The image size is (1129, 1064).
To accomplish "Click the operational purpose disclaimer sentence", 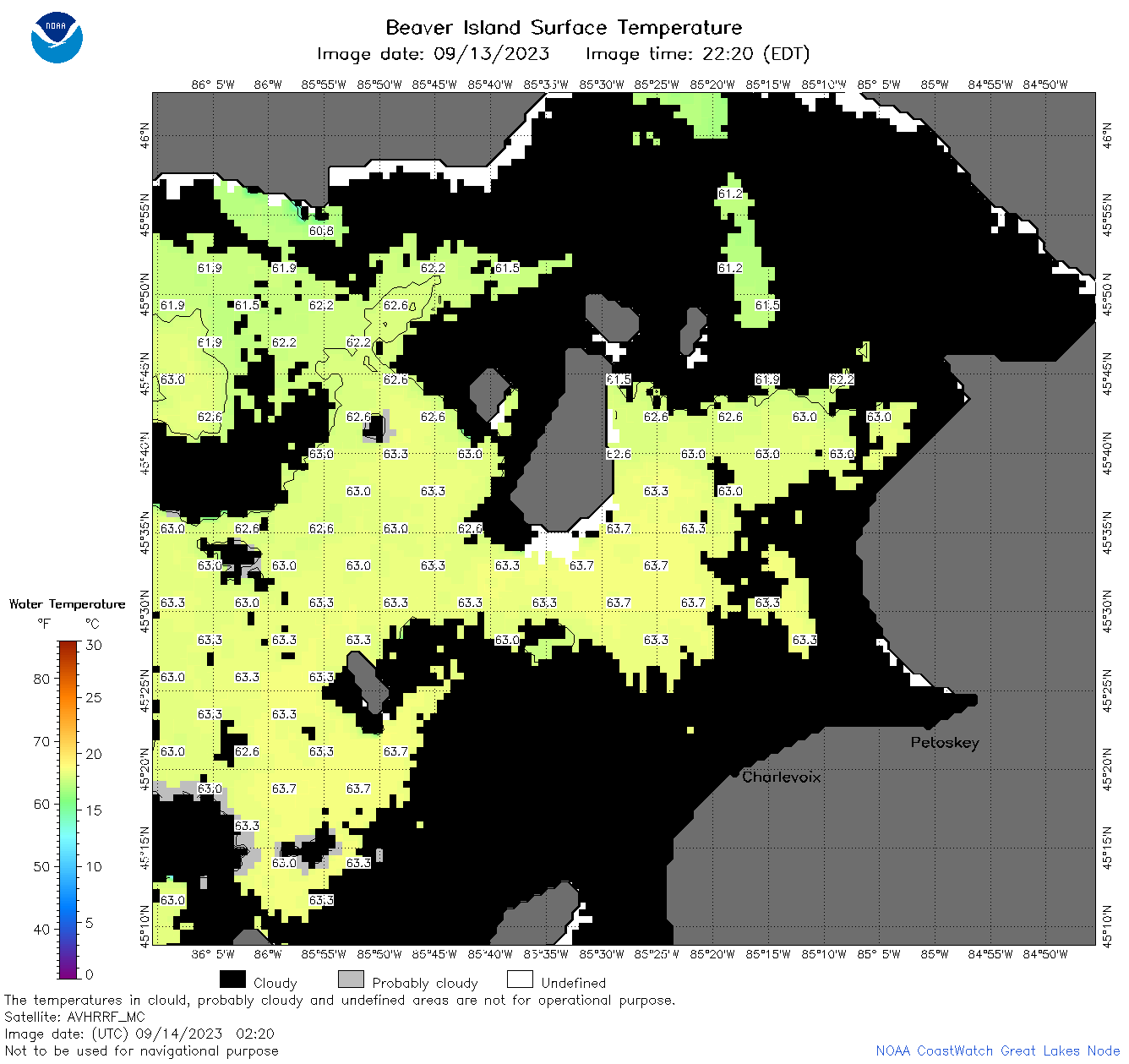I will [340, 1000].
